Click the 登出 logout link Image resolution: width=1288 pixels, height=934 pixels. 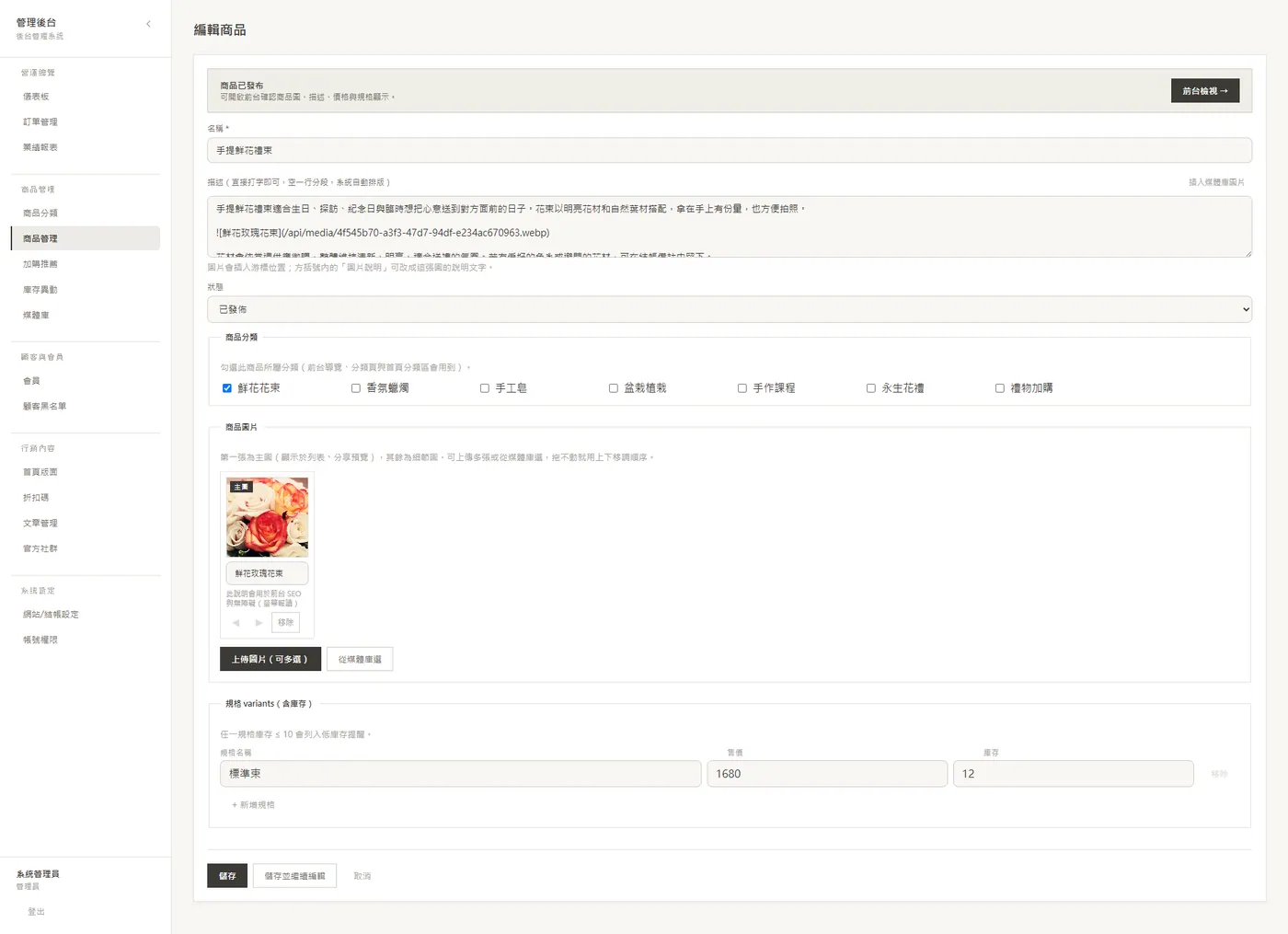click(x=36, y=912)
